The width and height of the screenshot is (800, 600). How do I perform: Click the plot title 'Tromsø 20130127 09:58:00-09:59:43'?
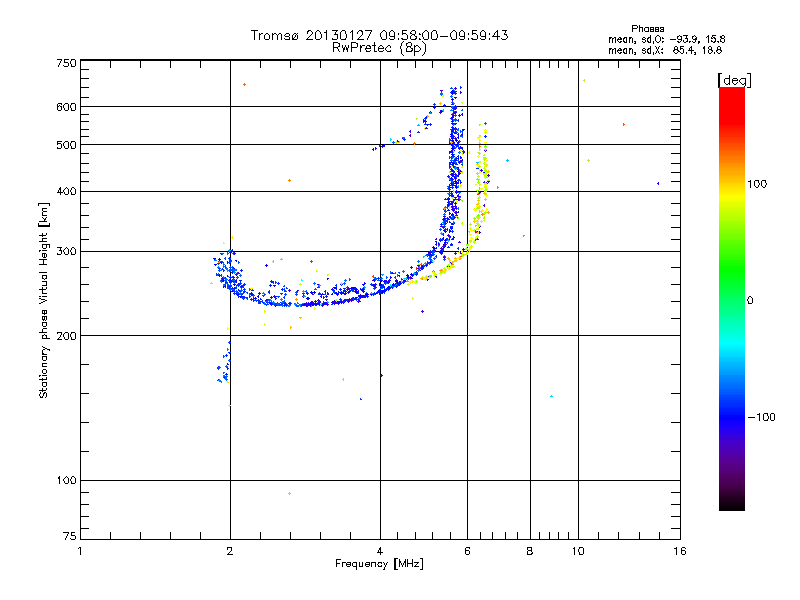tap(379, 35)
